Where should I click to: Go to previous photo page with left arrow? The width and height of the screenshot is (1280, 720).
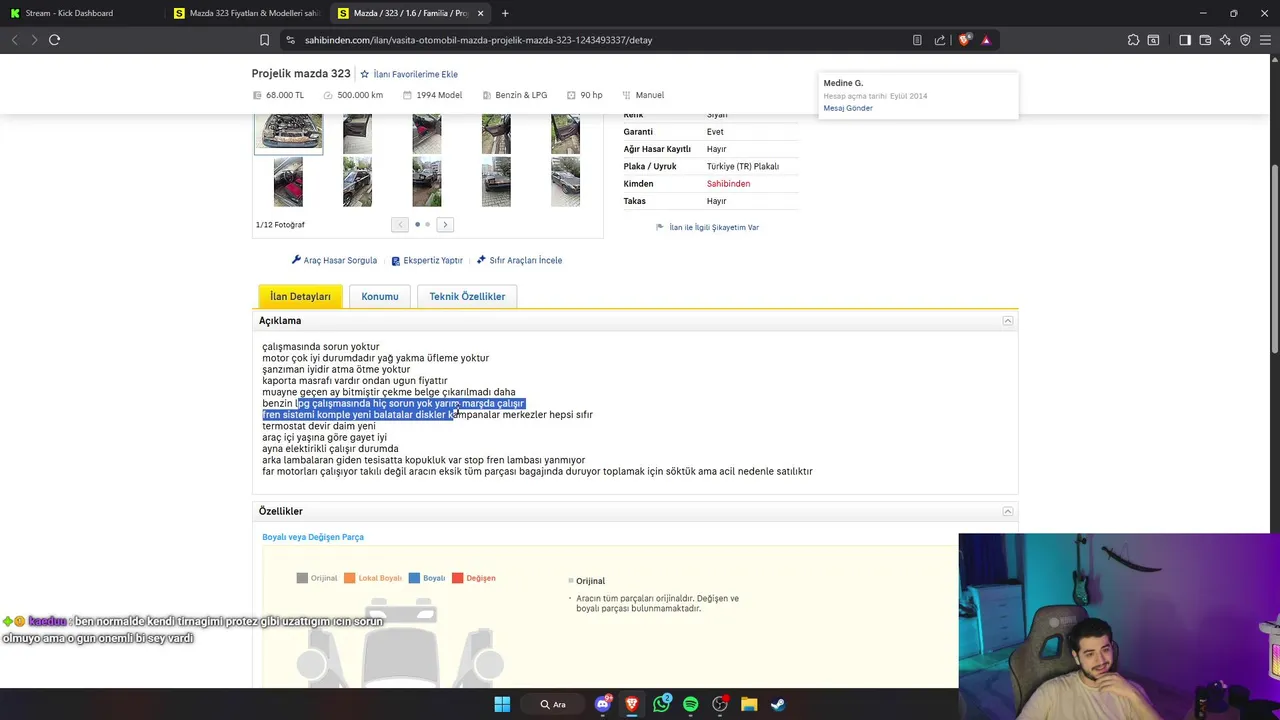[x=400, y=225]
